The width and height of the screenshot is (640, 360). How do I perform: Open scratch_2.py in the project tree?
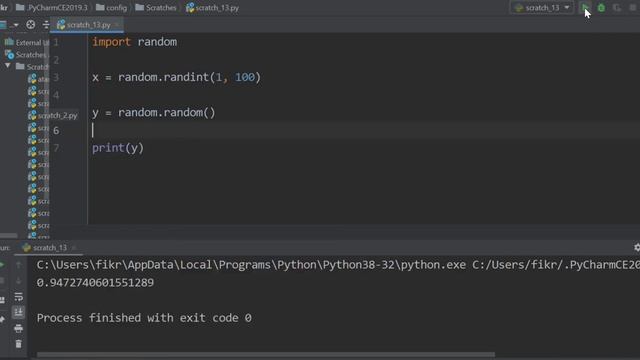click(x=53, y=116)
